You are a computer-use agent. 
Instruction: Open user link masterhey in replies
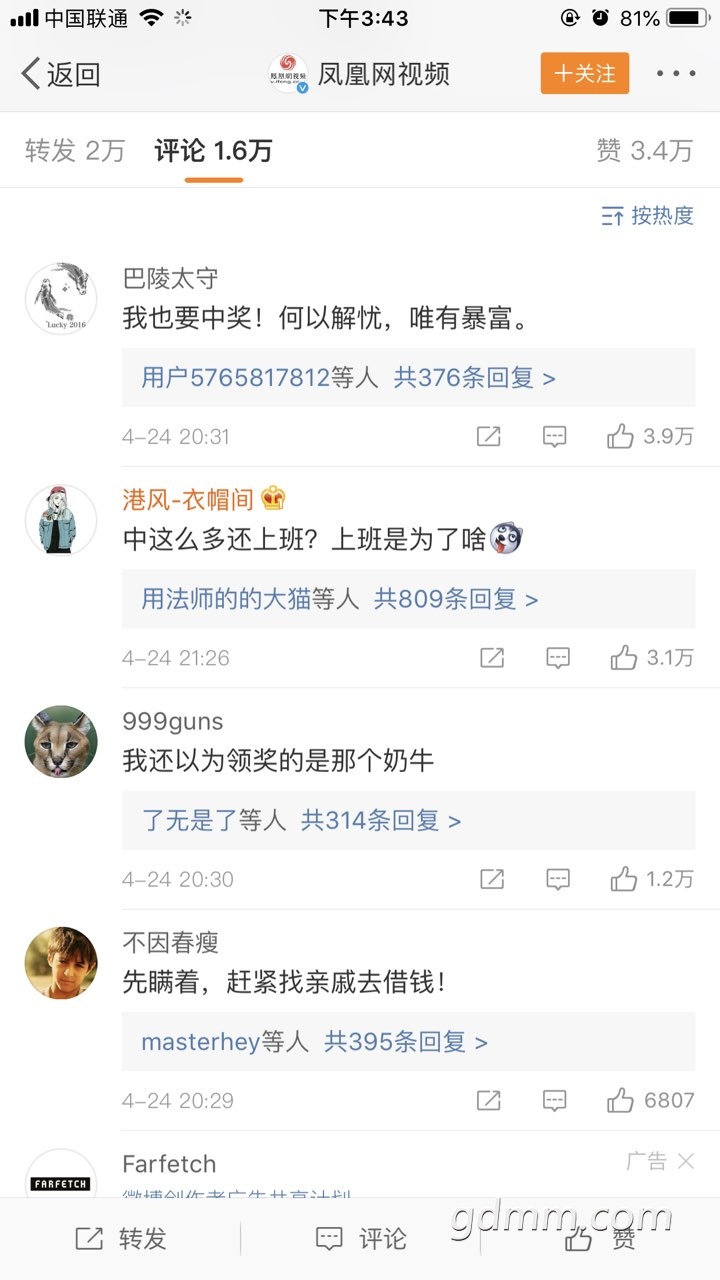(200, 1042)
